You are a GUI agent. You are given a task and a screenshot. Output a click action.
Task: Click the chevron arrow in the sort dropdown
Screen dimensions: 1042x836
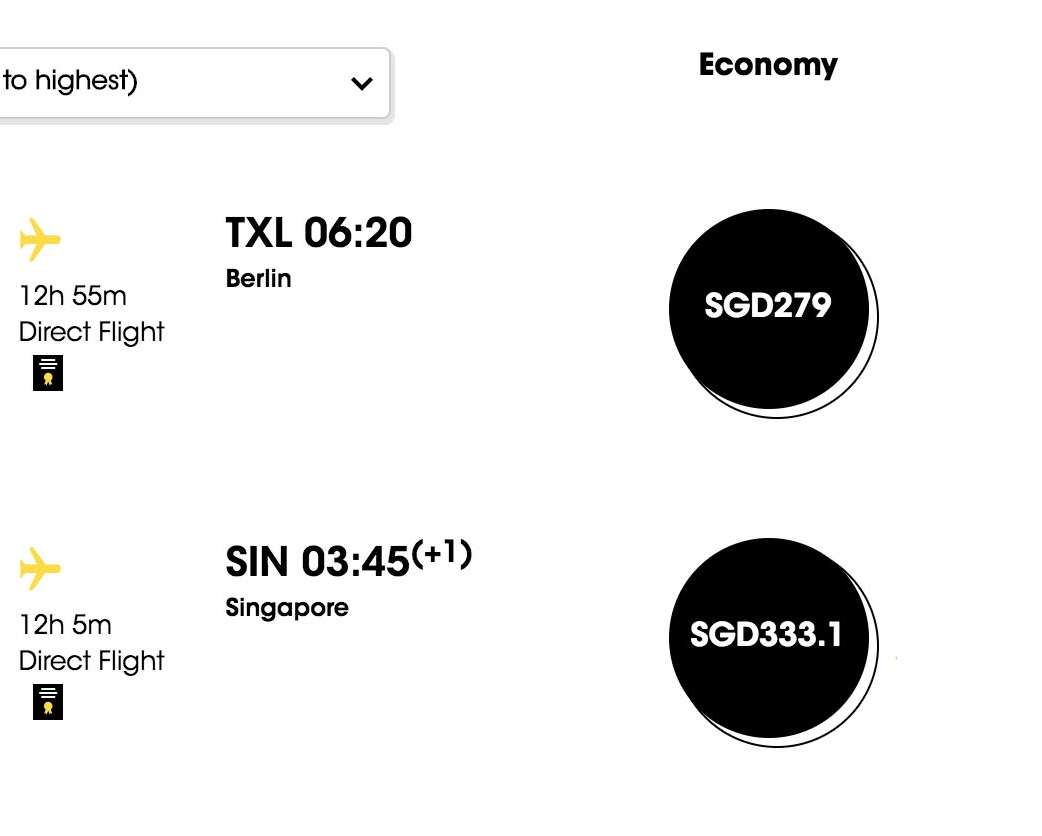pyautogui.click(x=362, y=83)
